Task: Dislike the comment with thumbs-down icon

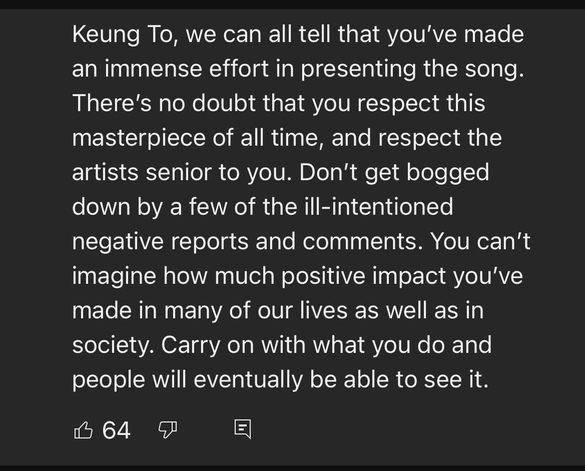Action: tap(168, 430)
